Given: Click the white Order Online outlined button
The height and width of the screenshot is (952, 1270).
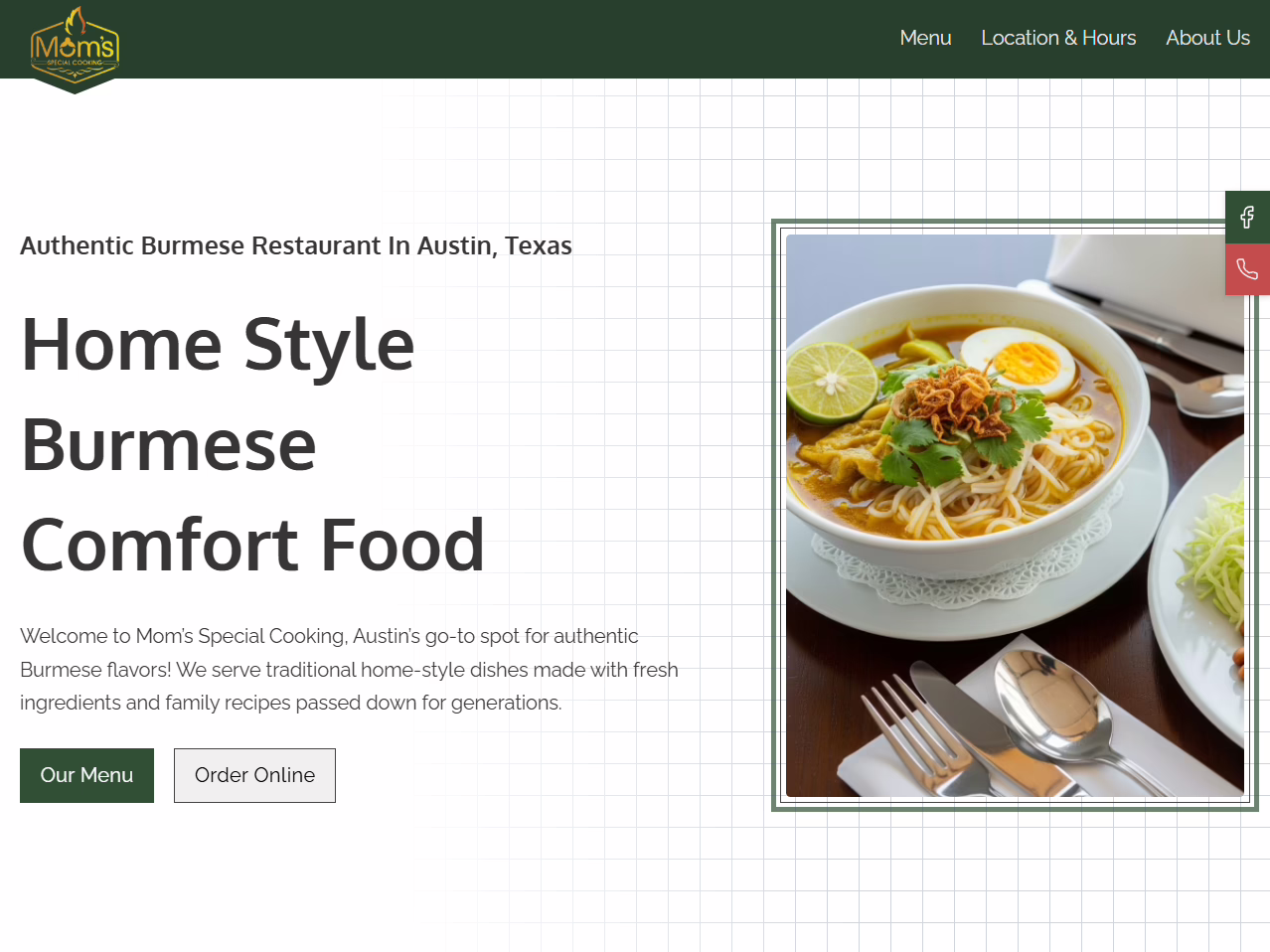Looking at the screenshot, I should 254,775.
